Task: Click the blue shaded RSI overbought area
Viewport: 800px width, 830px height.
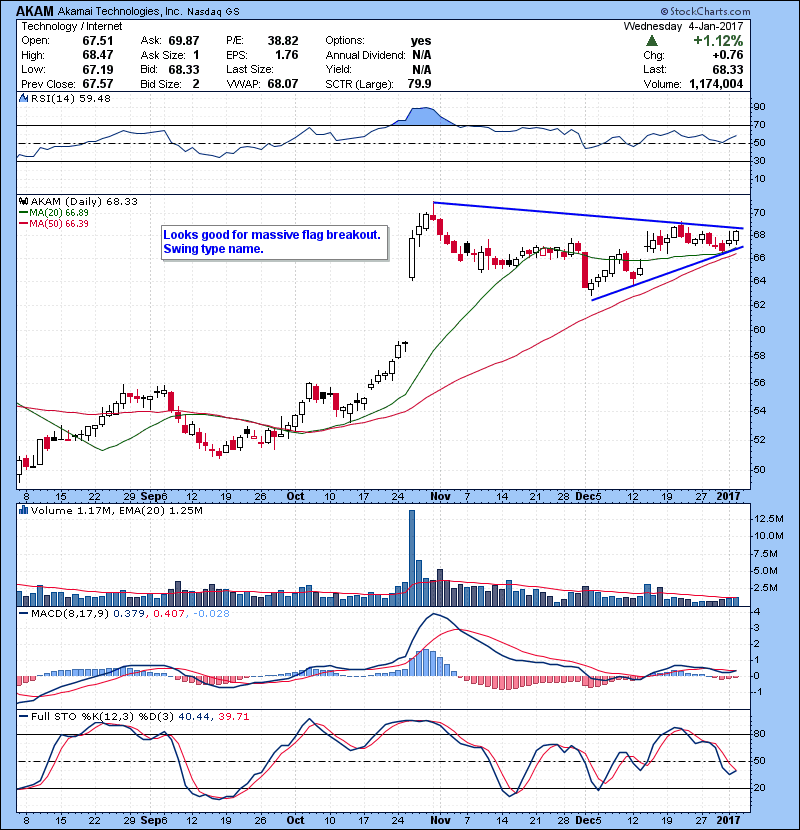Action: click(424, 116)
